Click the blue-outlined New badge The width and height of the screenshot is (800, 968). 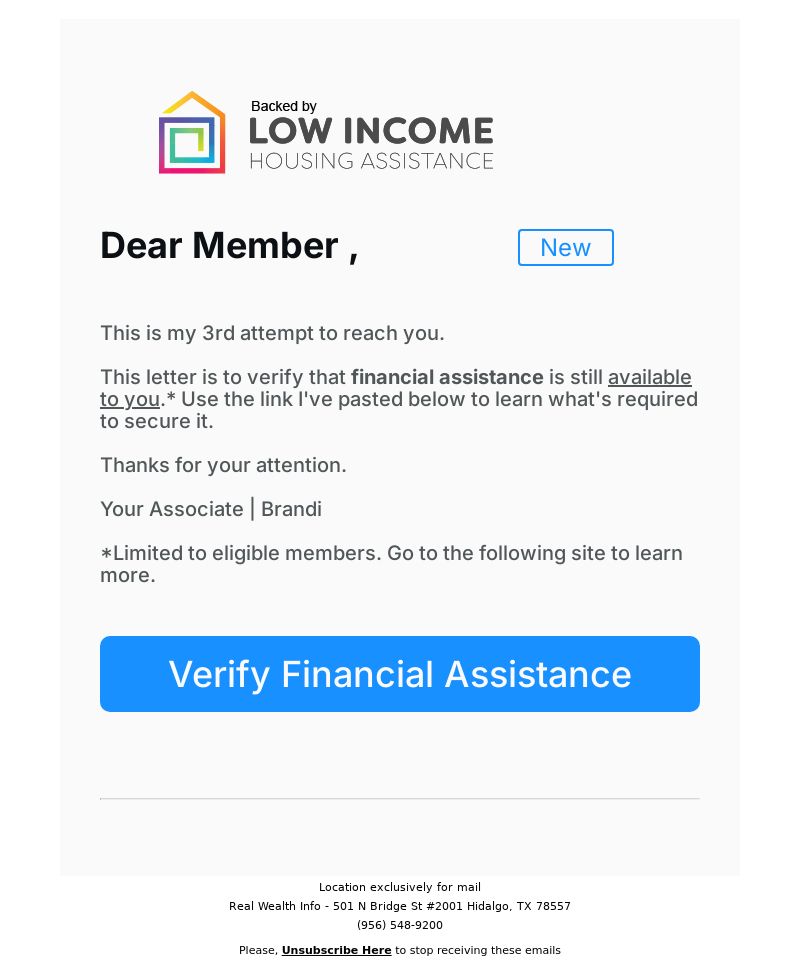pos(565,248)
